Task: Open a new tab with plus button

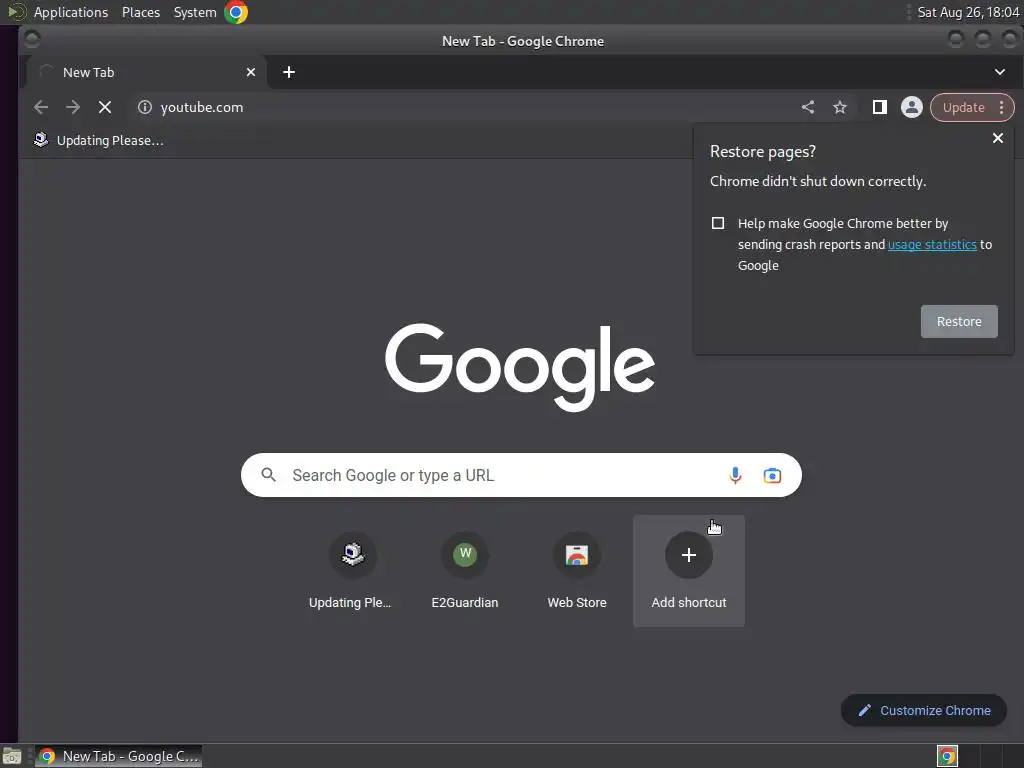Action: [289, 72]
